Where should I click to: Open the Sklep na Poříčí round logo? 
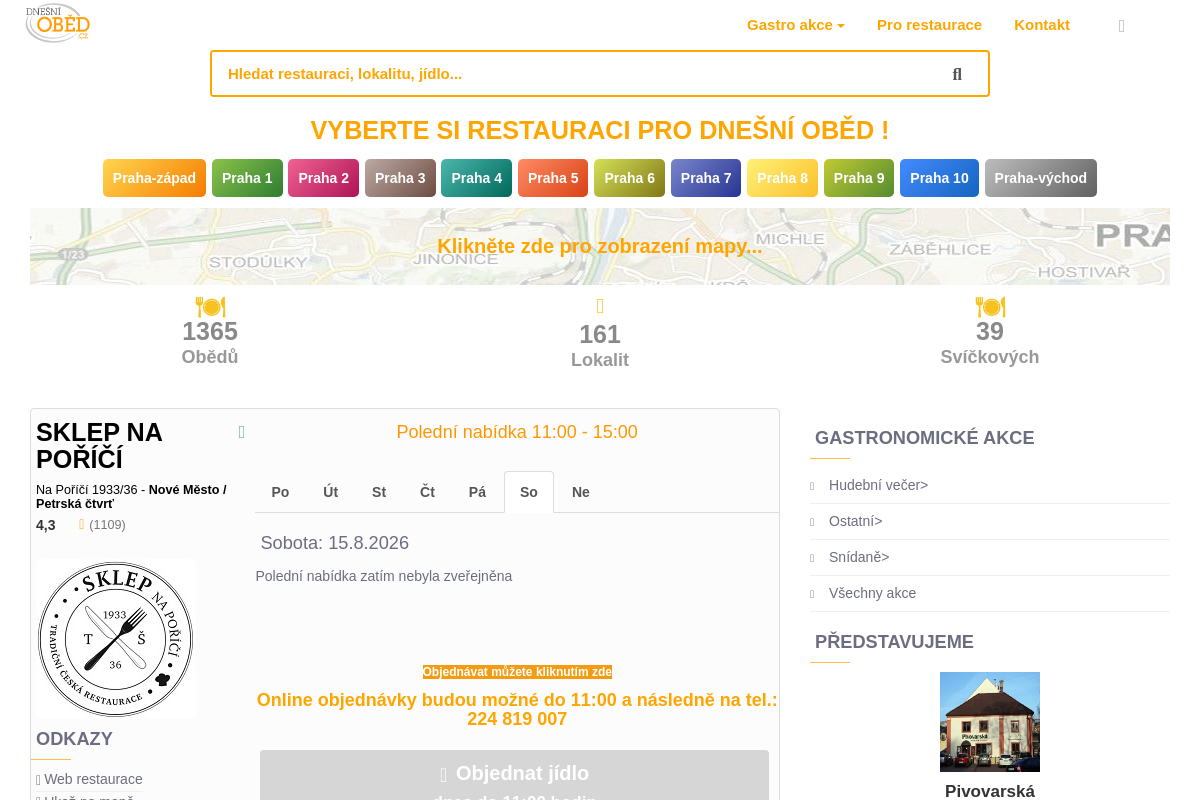[x=115, y=639]
